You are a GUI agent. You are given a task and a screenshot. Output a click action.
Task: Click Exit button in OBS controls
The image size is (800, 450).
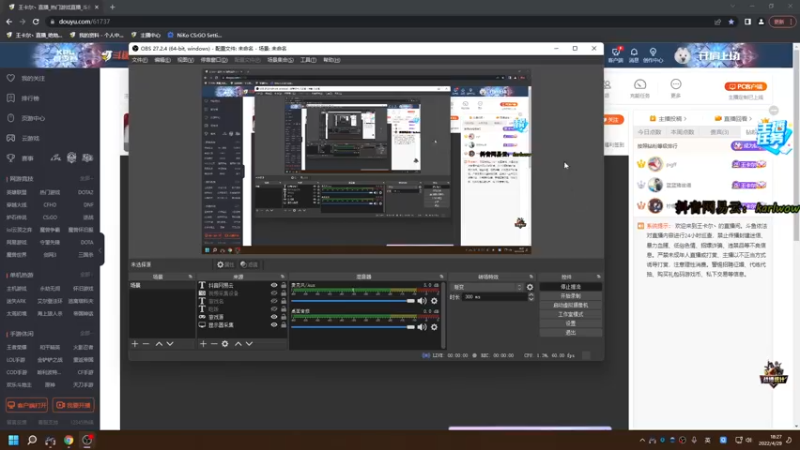point(570,333)
